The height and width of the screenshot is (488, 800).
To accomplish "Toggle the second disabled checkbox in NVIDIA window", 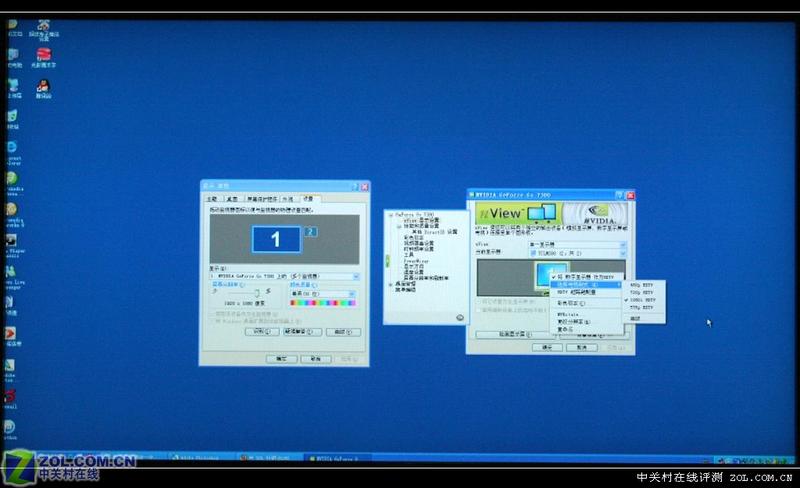I will [479, 309].
